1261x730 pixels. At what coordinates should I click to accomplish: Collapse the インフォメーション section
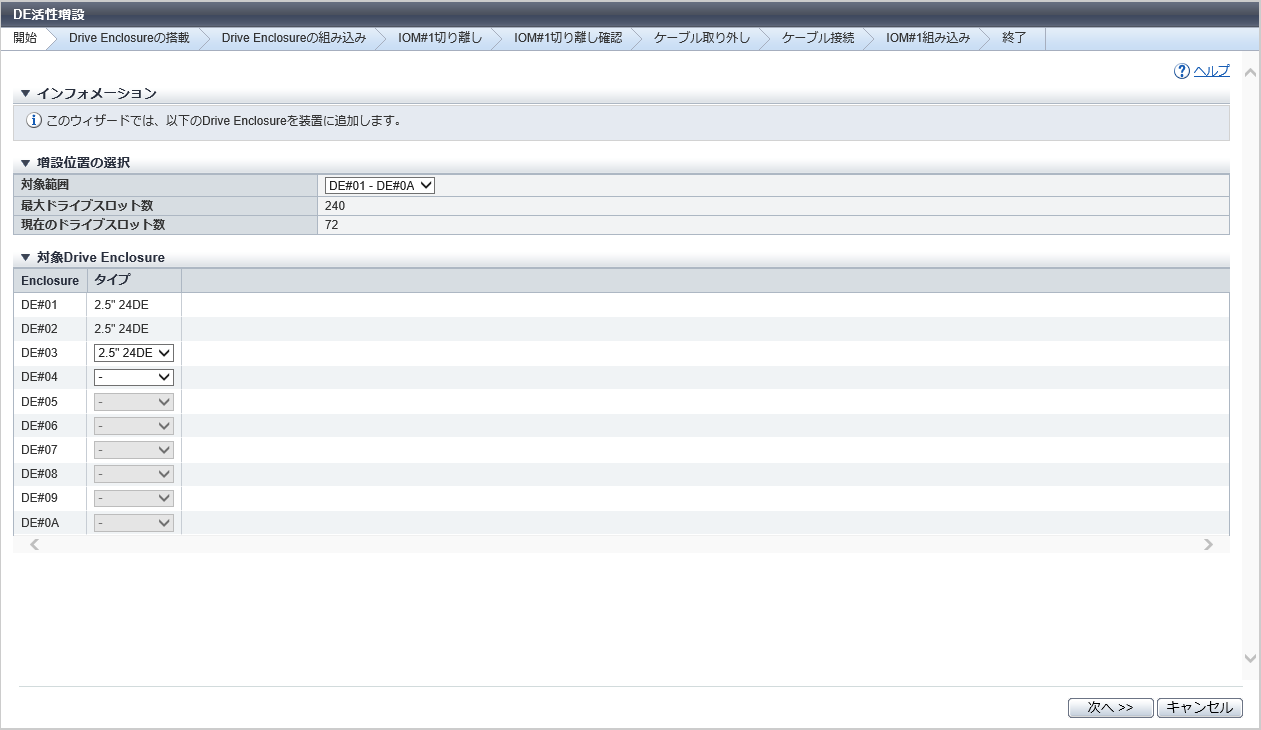[x=26, y=94]
